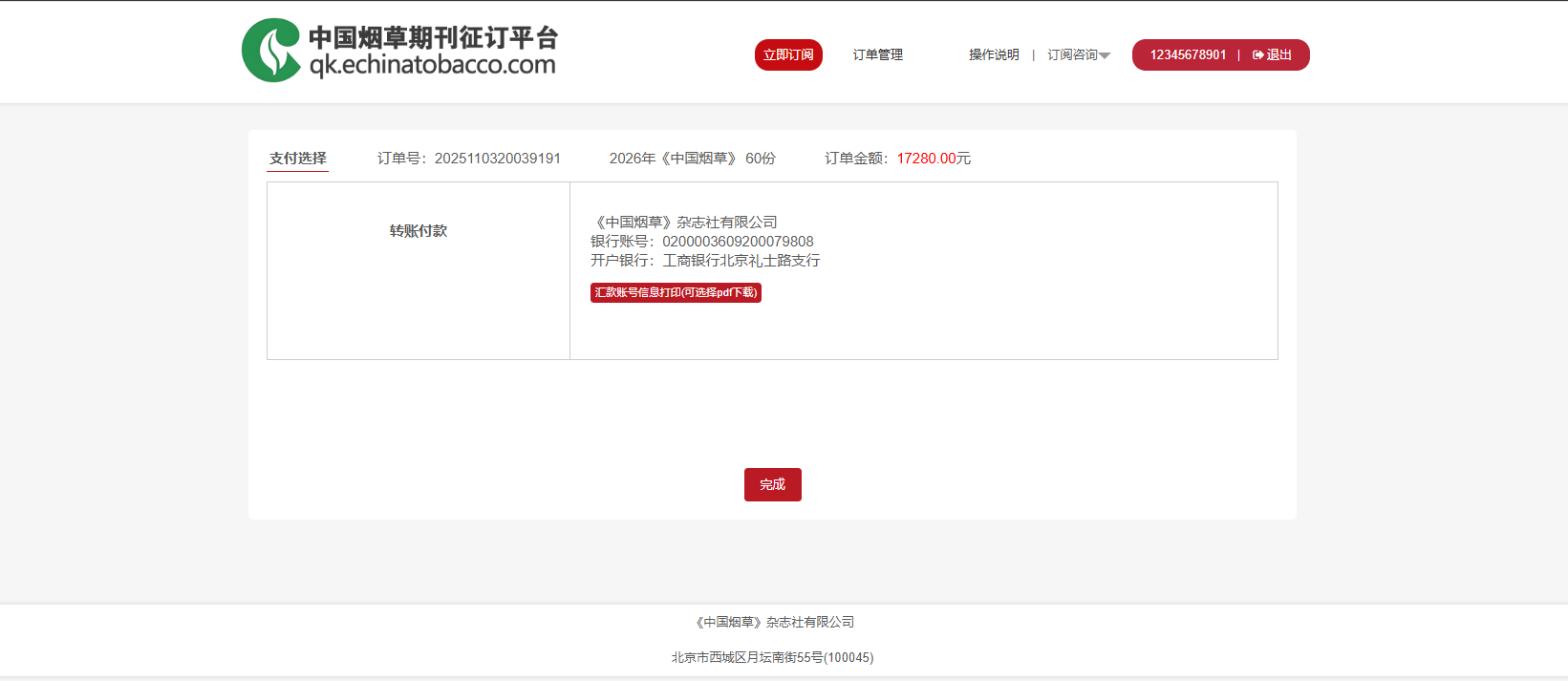The height and width of the screenshot is (681, 1568).
Task: Click the qk.echinatobacco.com site address in header
Action: [432, 65]
